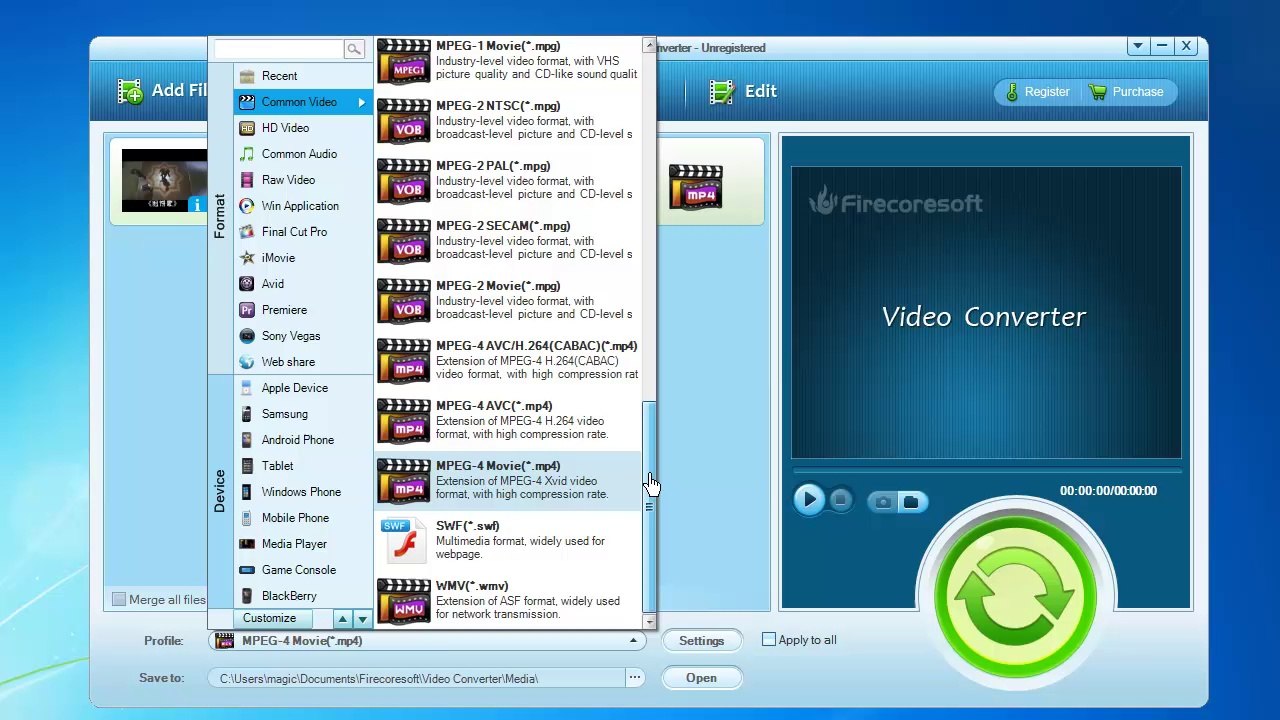This screenshot has height=720, width=1280.
Task: Click the BlackBerry device icon
Action: pyautogui.click(x=247, y=596)
